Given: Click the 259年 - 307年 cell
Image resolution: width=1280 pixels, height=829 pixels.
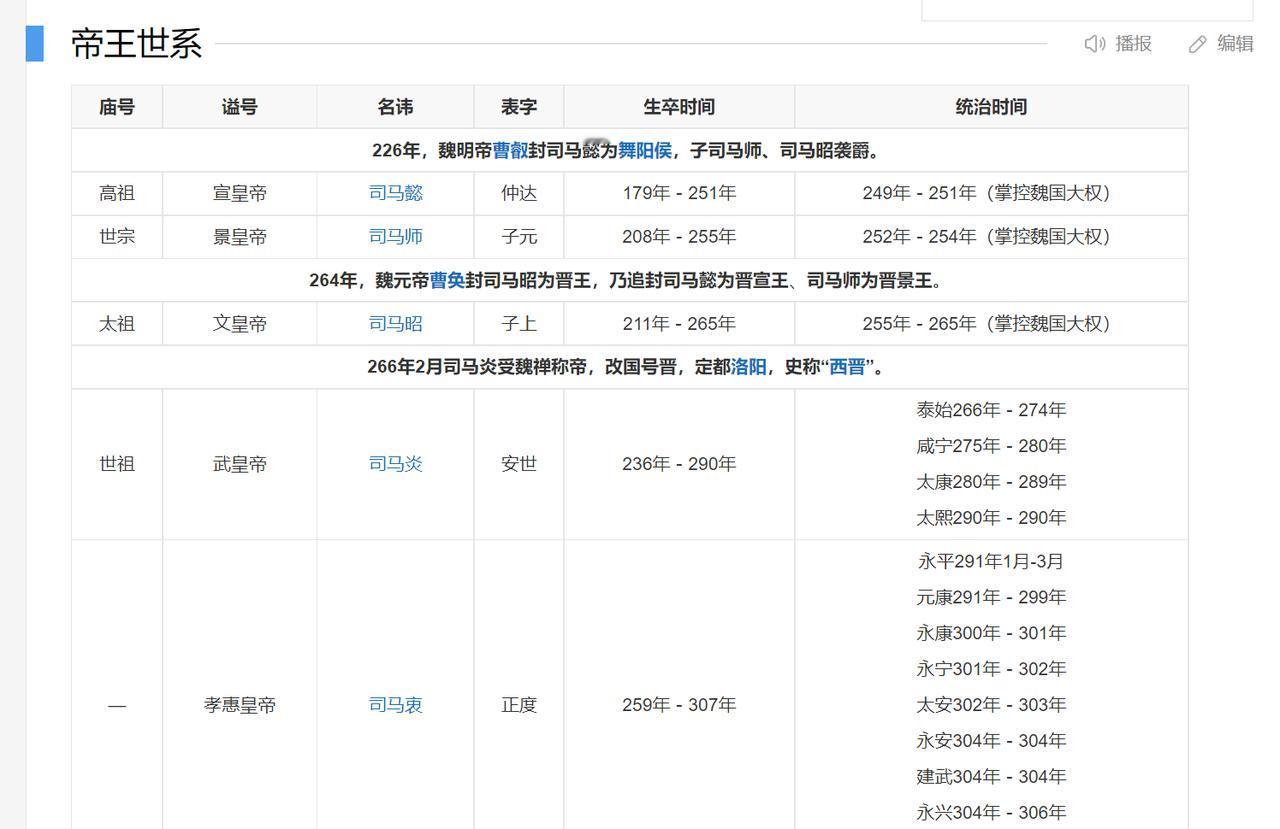Looking at the screenshot, I should 679,705.
